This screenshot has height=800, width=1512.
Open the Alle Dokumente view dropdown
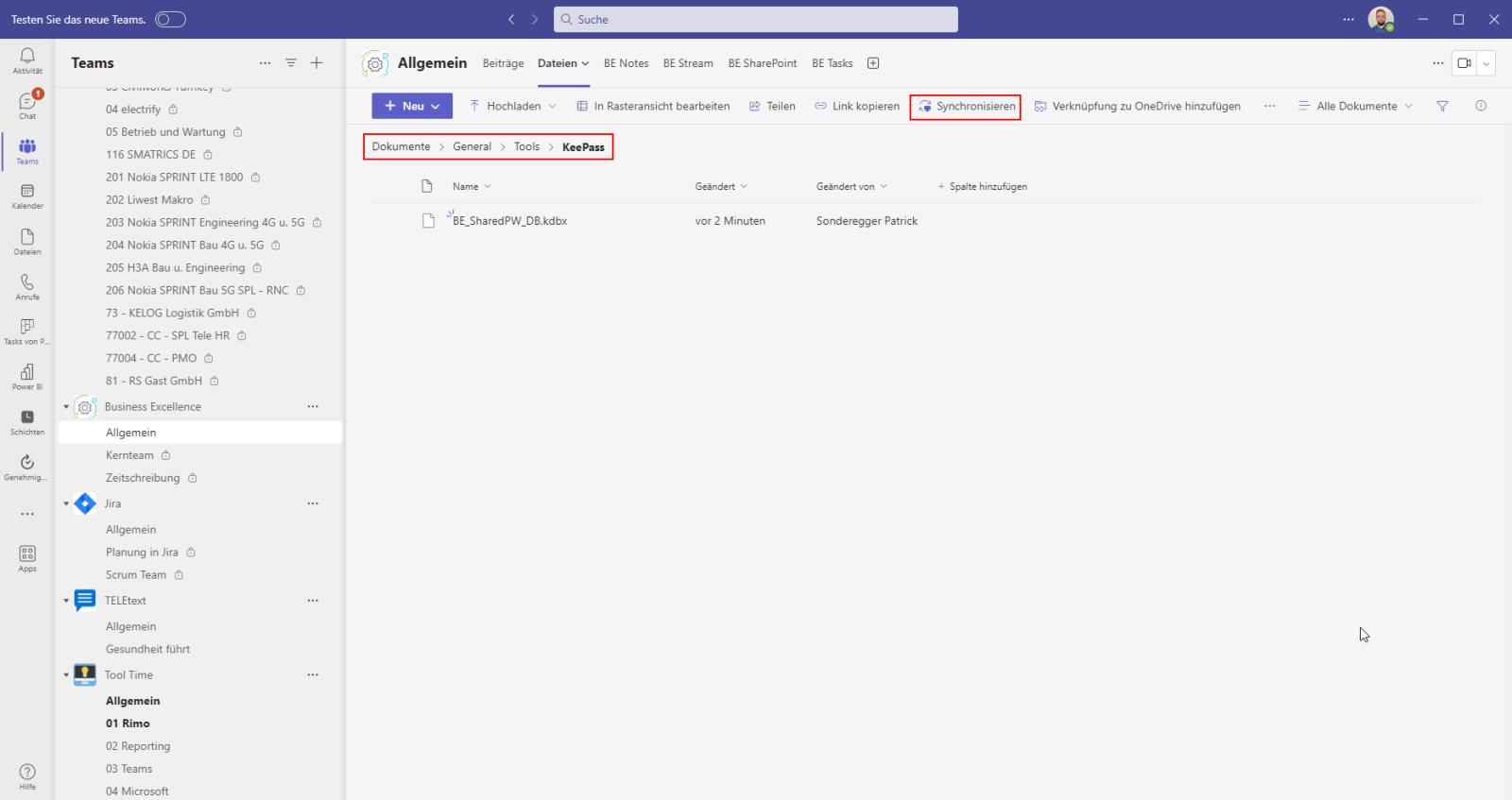coord(1356,106)
